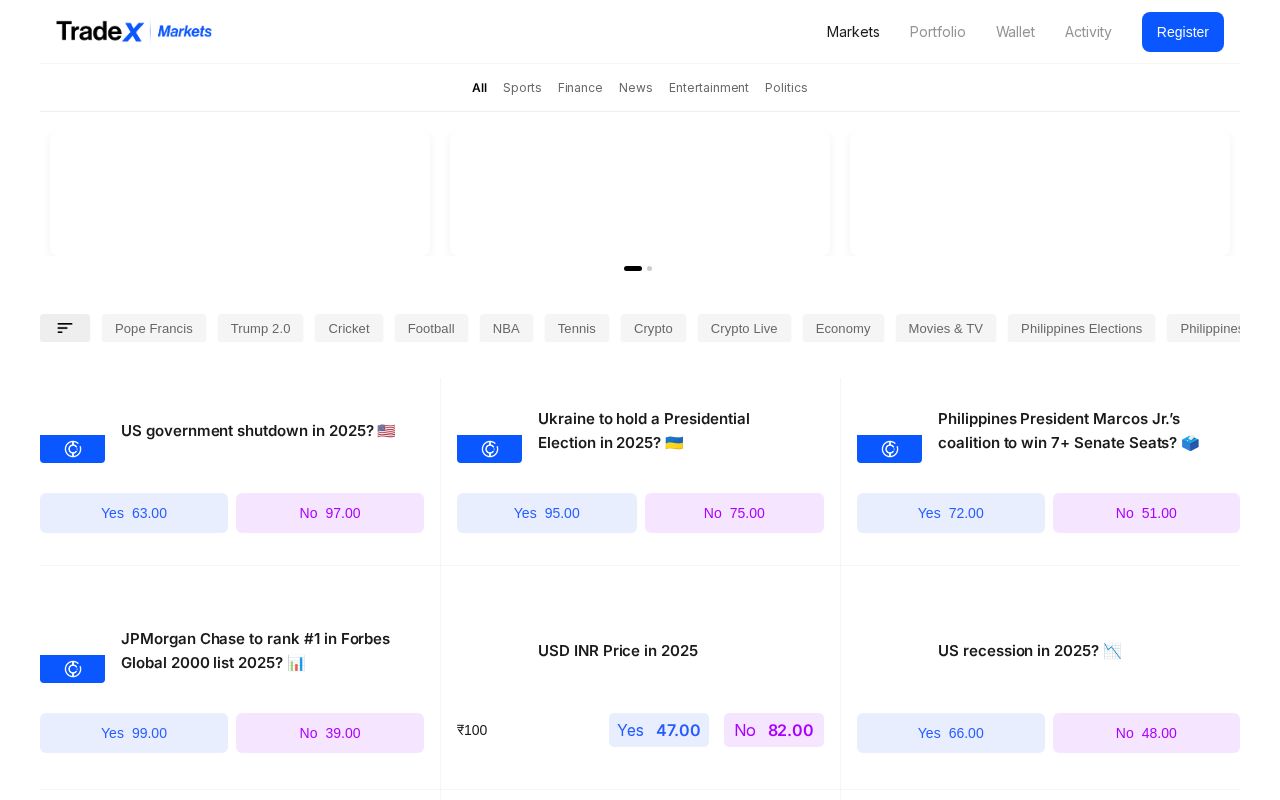
Task: Open the sort filter icon button
Action: click(x=65, y=328)
